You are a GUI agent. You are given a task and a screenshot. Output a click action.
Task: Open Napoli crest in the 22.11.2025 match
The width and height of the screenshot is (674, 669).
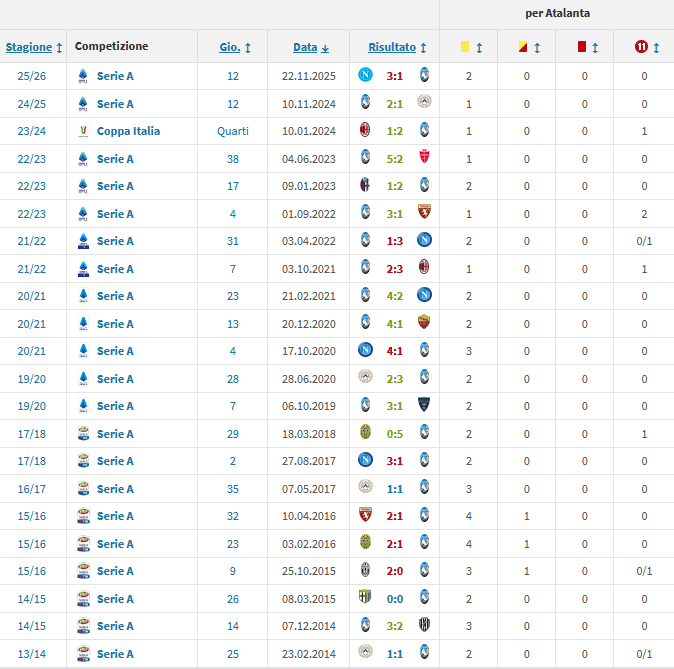click(365, 76)
